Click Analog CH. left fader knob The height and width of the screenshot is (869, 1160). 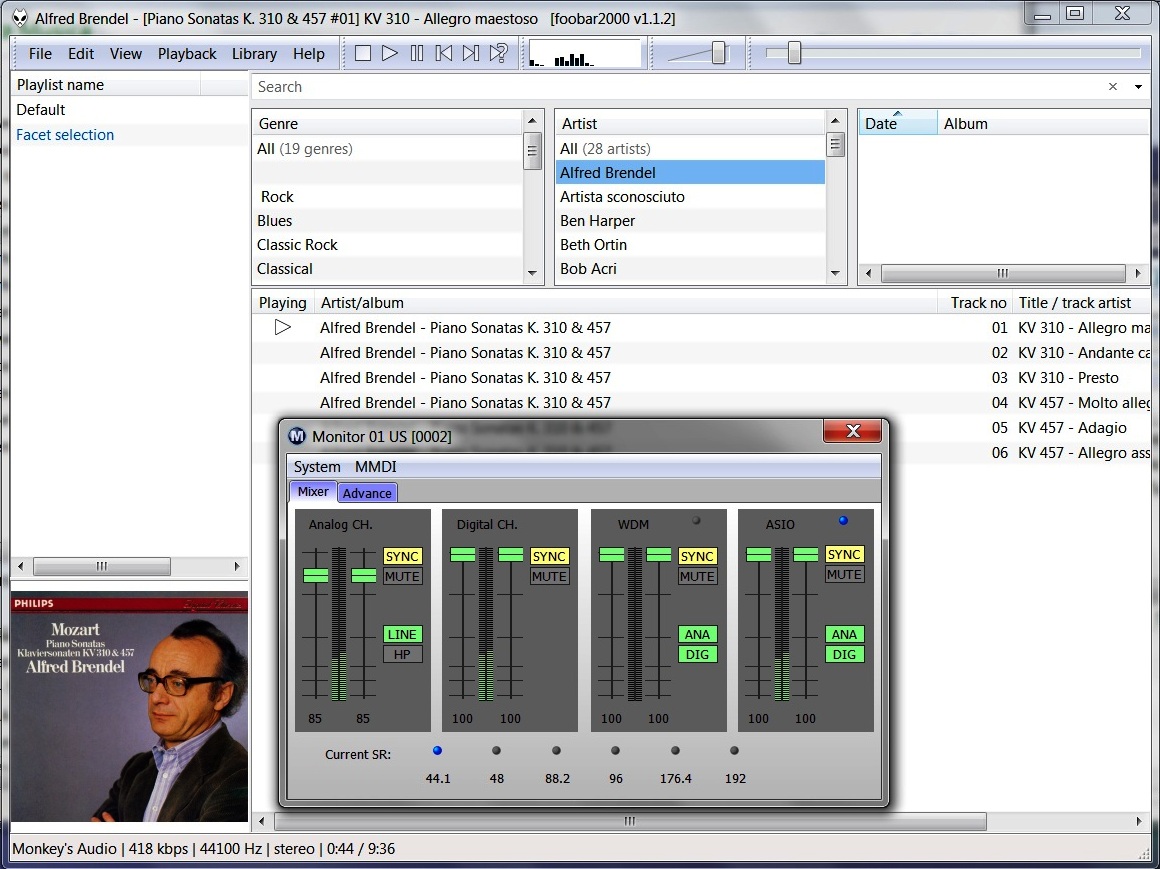click(316, 575)
